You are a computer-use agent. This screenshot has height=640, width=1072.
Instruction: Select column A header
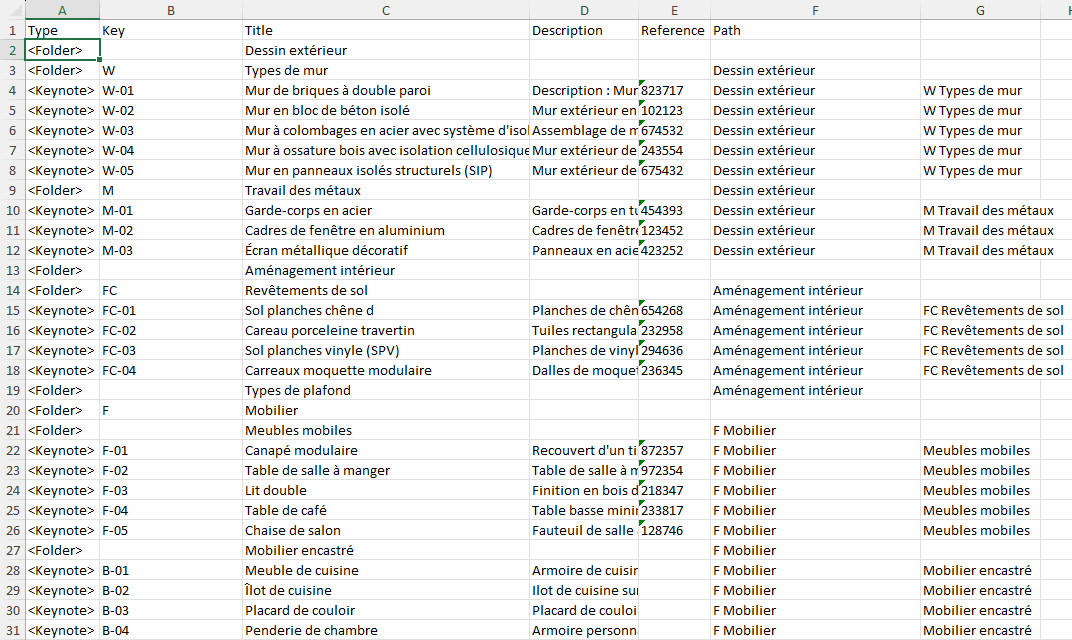tap(62, 10)
